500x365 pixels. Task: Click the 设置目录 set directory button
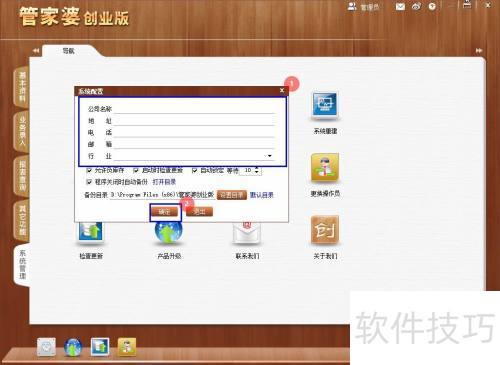coord(232,195)
